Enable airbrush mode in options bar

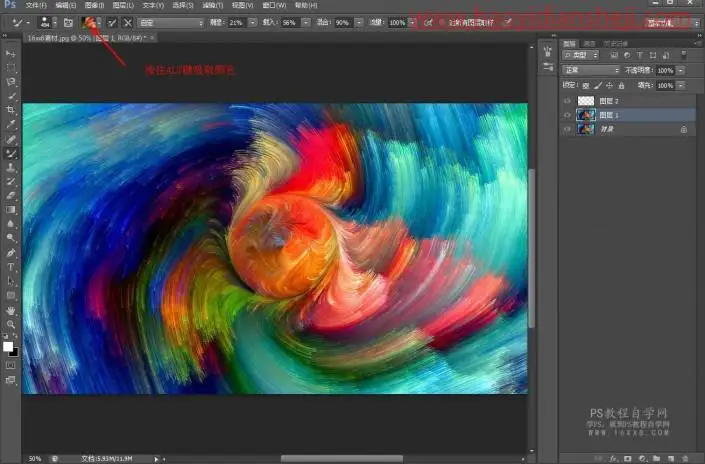(428, 22)
